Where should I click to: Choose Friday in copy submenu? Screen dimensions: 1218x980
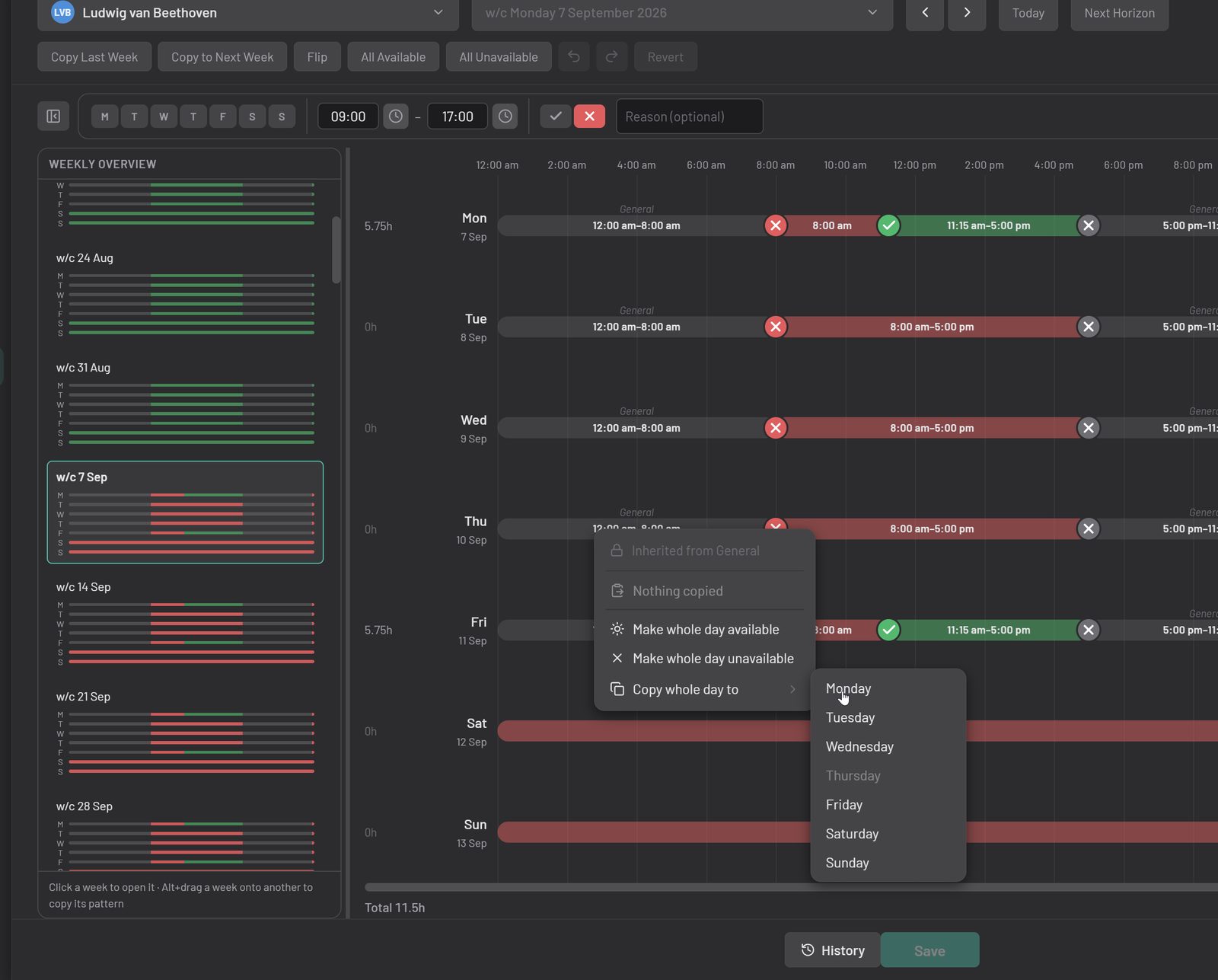coord(888,805)
